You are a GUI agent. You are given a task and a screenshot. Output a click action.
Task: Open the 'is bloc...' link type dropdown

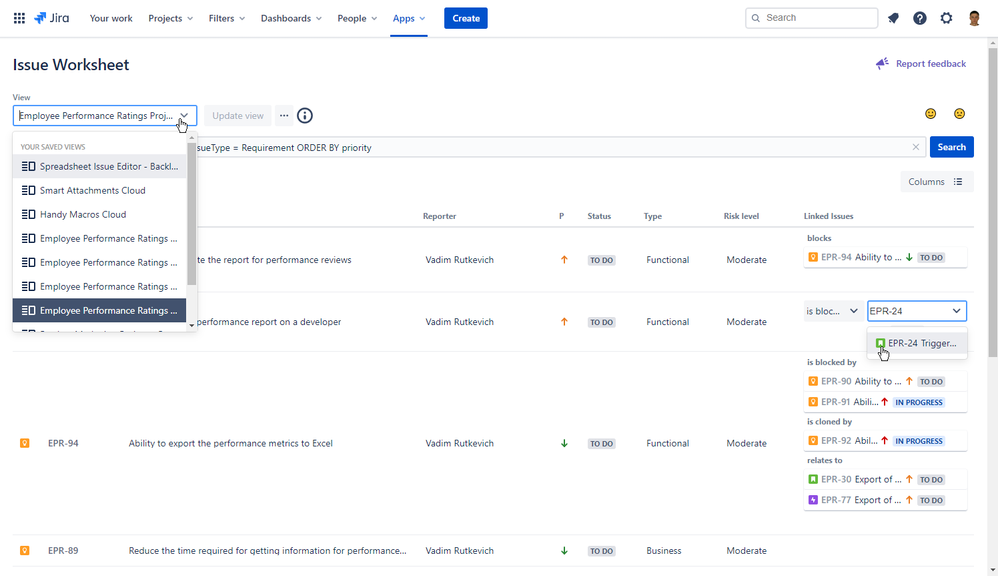(x=832, y=311)
